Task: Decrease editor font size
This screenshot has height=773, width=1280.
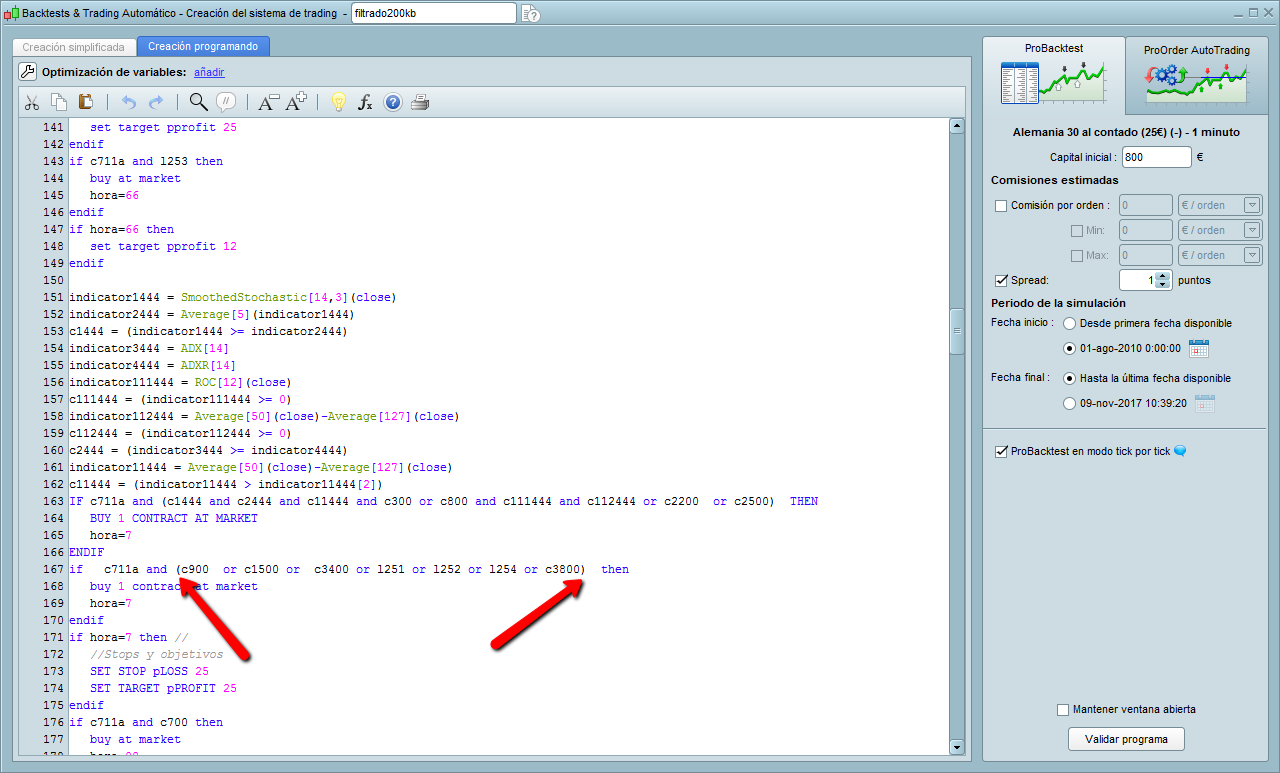Action: (268, 102)
